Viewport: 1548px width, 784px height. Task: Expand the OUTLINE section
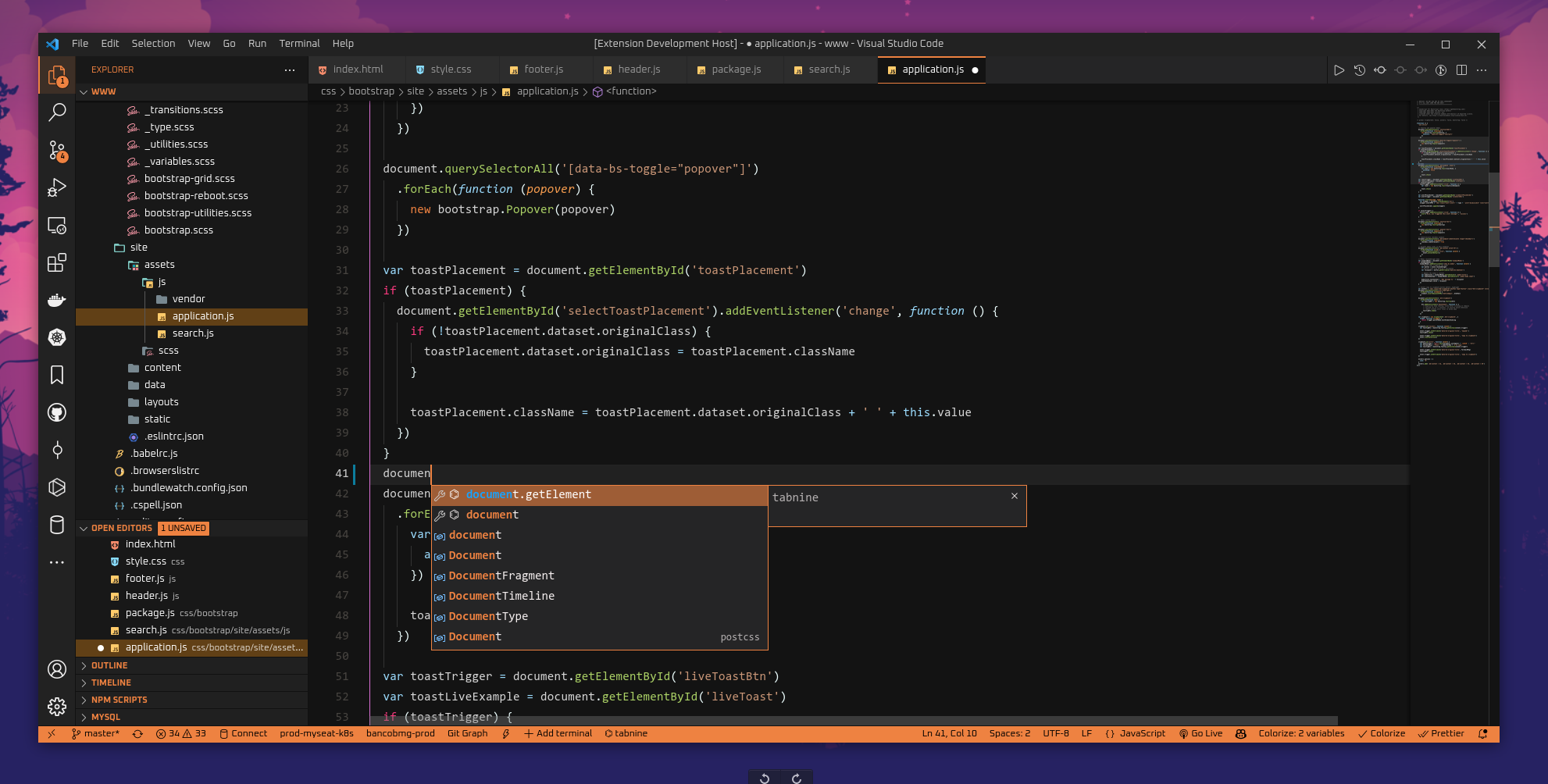pos(109,666)
